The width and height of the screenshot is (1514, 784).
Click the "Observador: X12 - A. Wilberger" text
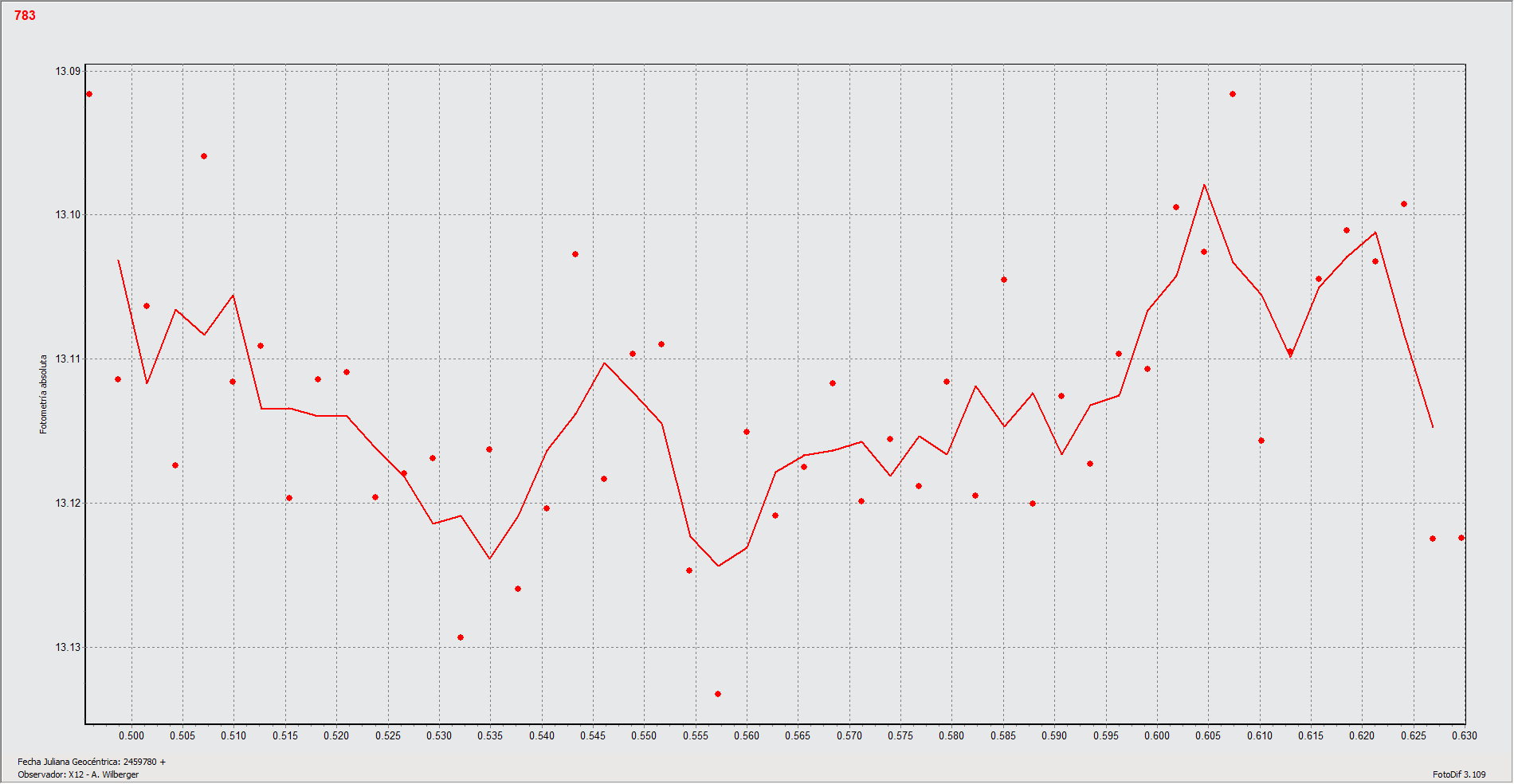tap(78, 774)
